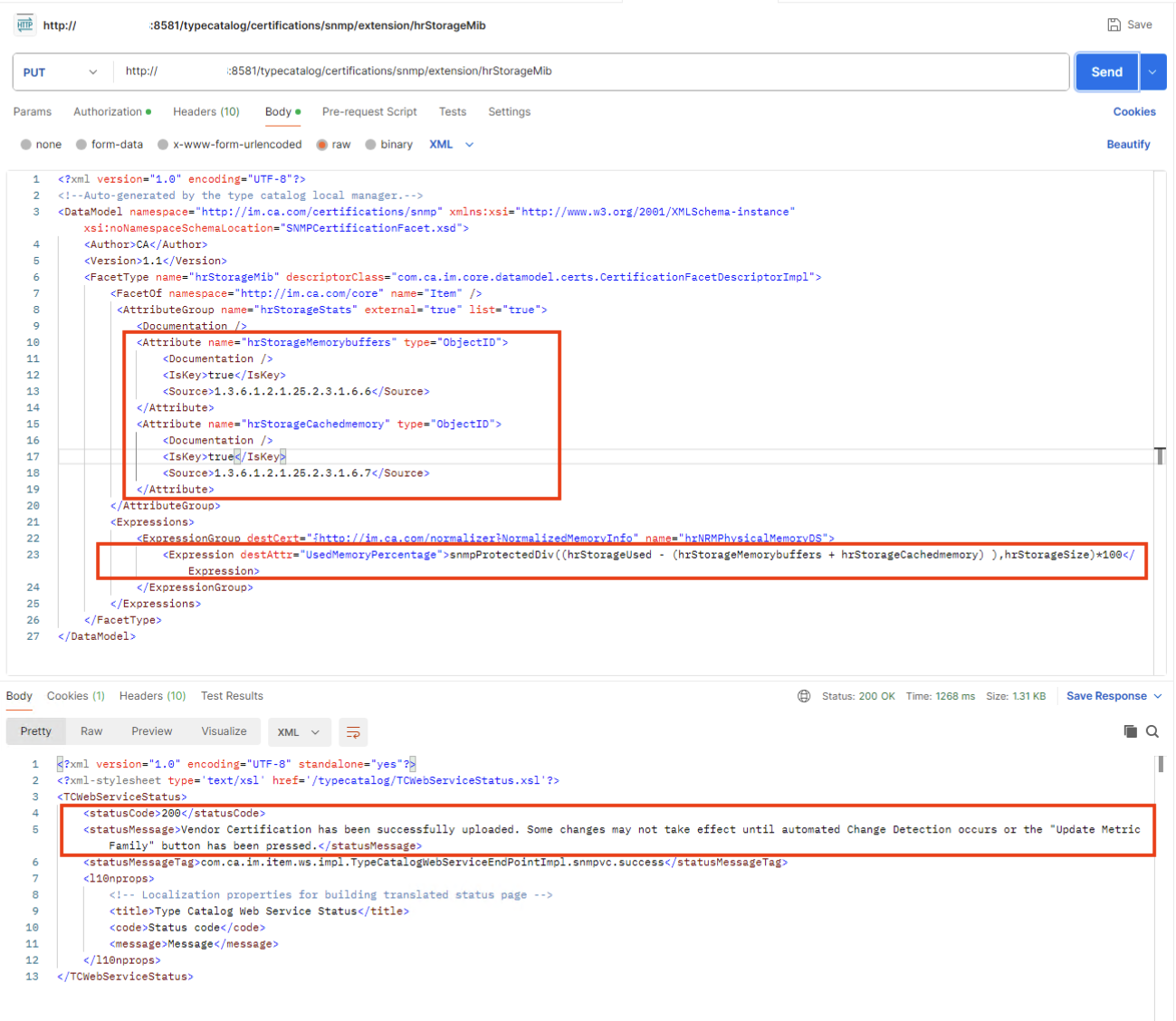Toggle line wrap icon in response toolbar
The height and width of the screenshot is (1021, 1176).
pos(353,732)
